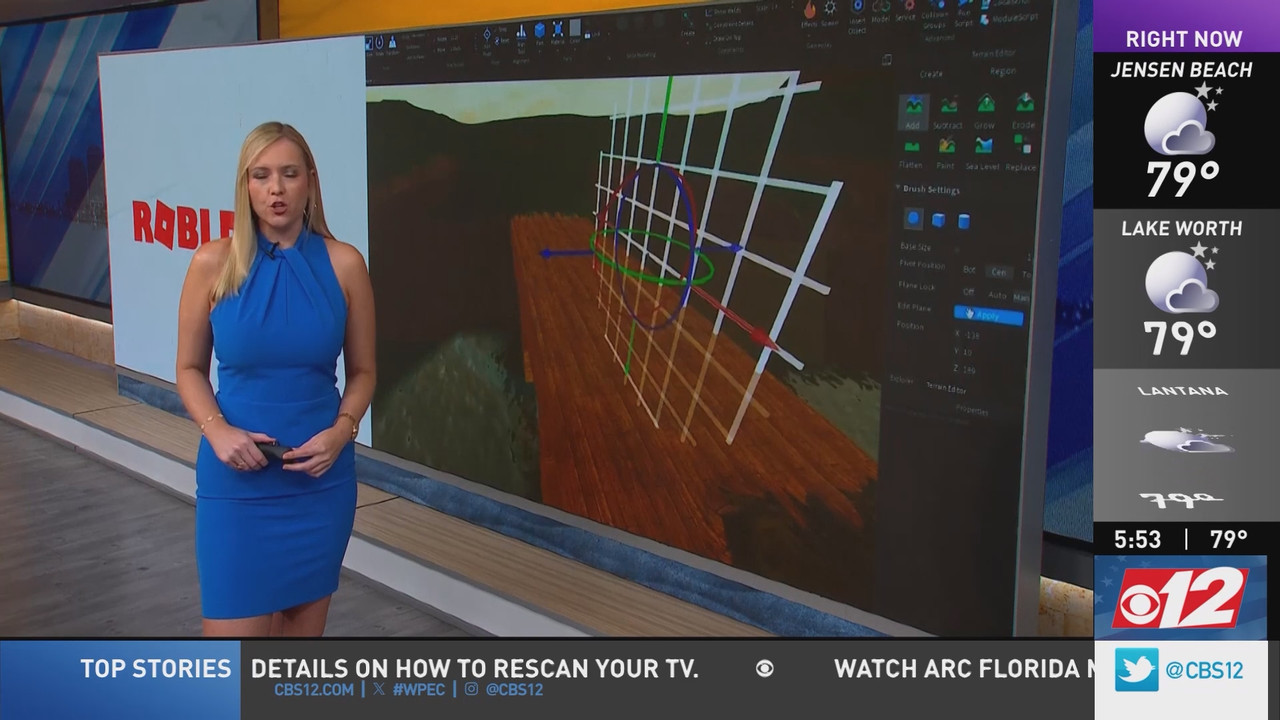Click the CBS12.COM link text
This screenshot has height=720, width=1280.
tap(314, 690)
